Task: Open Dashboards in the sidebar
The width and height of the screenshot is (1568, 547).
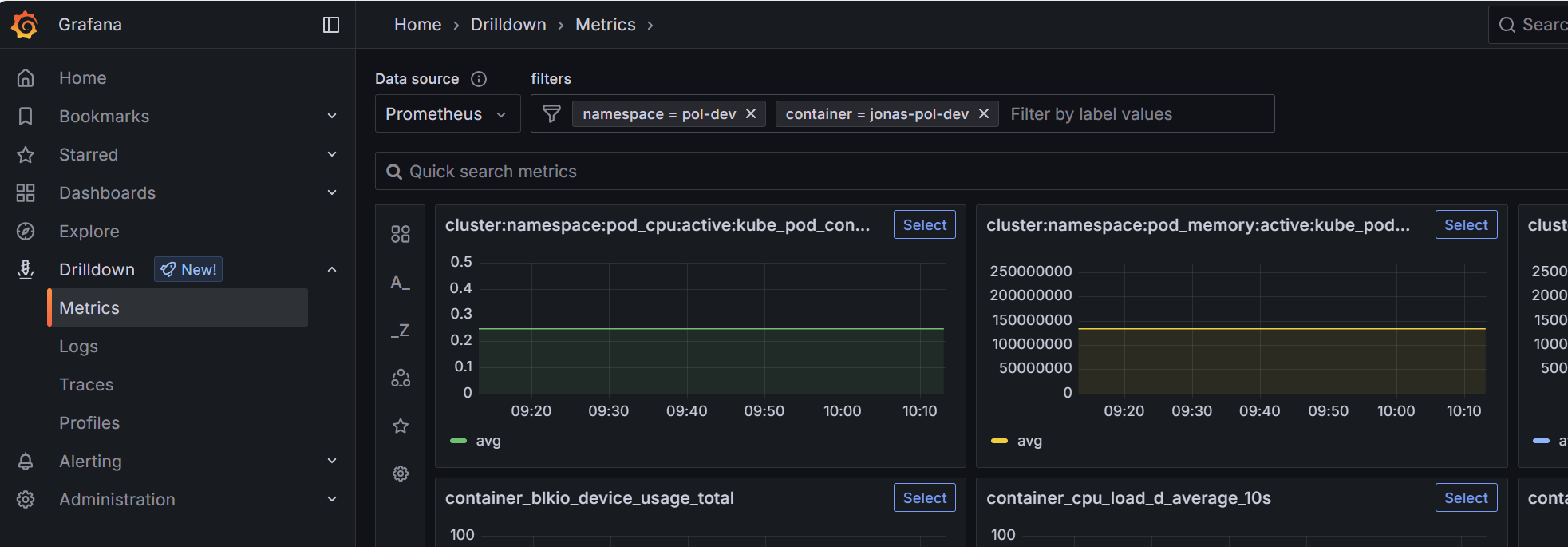Action: (108, 193)
